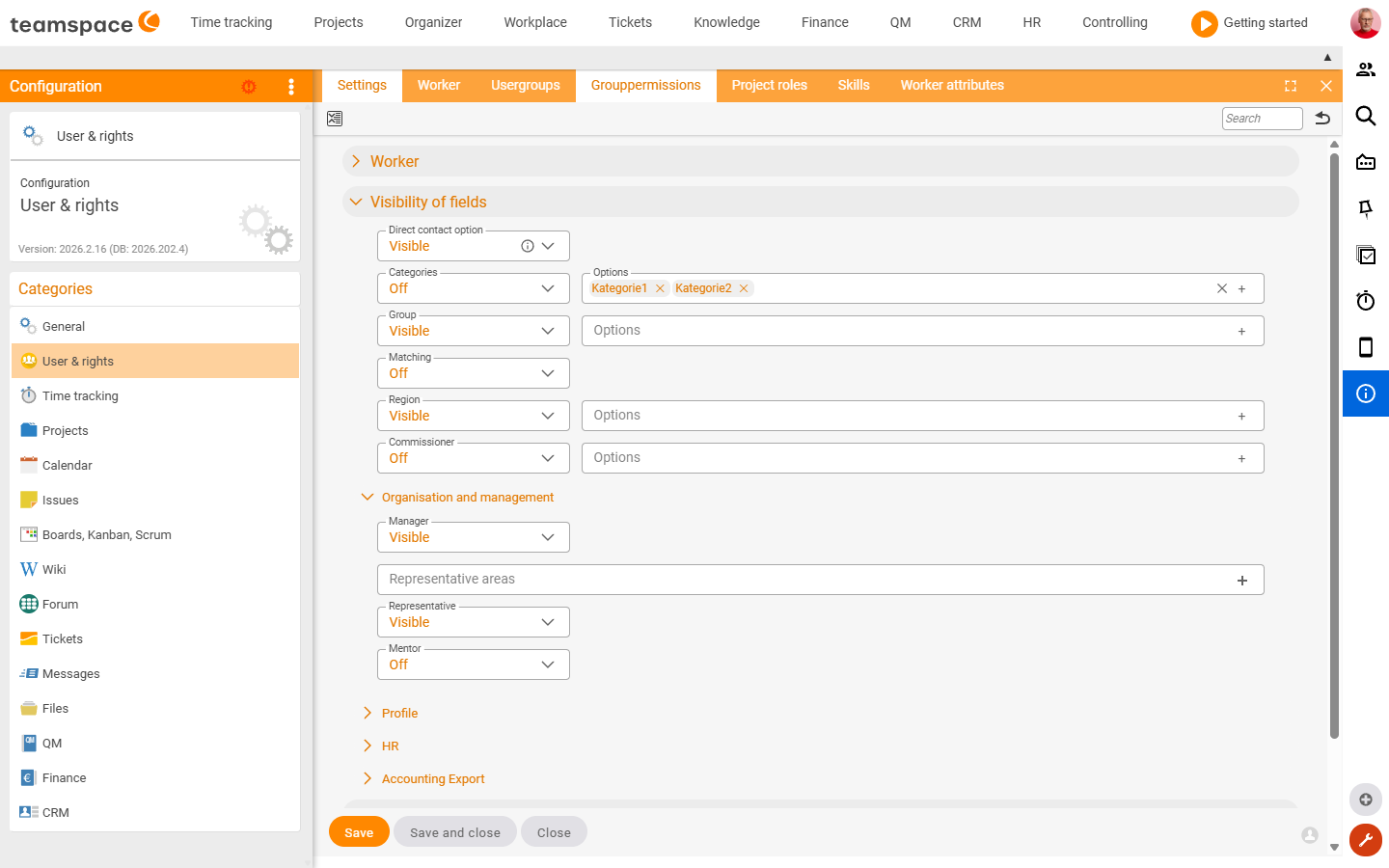Viewport: 1389px width, 868px height.
Task: Clear all Categories options with the X
Action: pyautogui.click(x=1222, y=288)
